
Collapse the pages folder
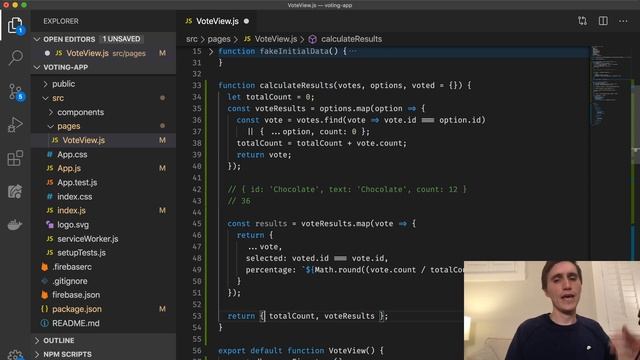tap(51, 126)
